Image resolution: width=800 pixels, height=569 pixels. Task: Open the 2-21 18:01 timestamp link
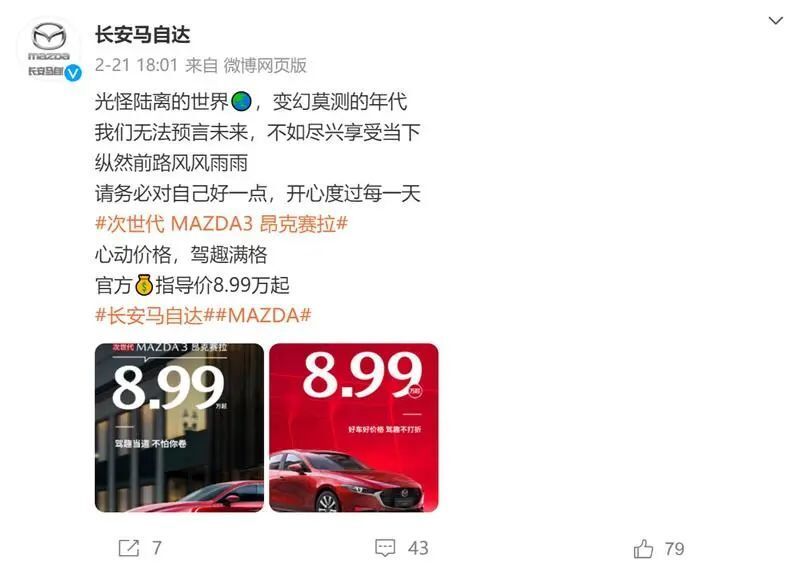[x=136, y=65]
